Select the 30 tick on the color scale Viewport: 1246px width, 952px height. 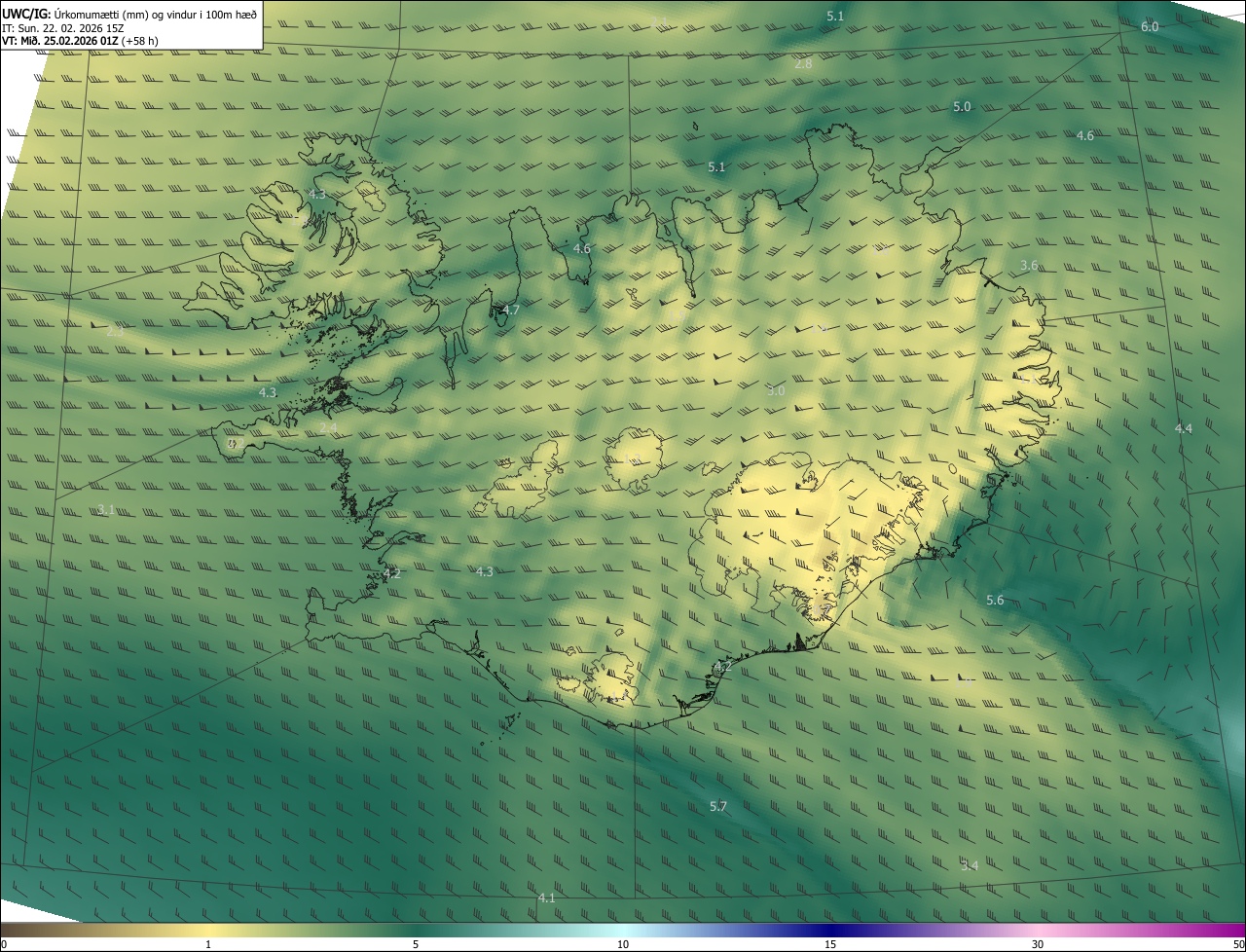(1038, 944)
